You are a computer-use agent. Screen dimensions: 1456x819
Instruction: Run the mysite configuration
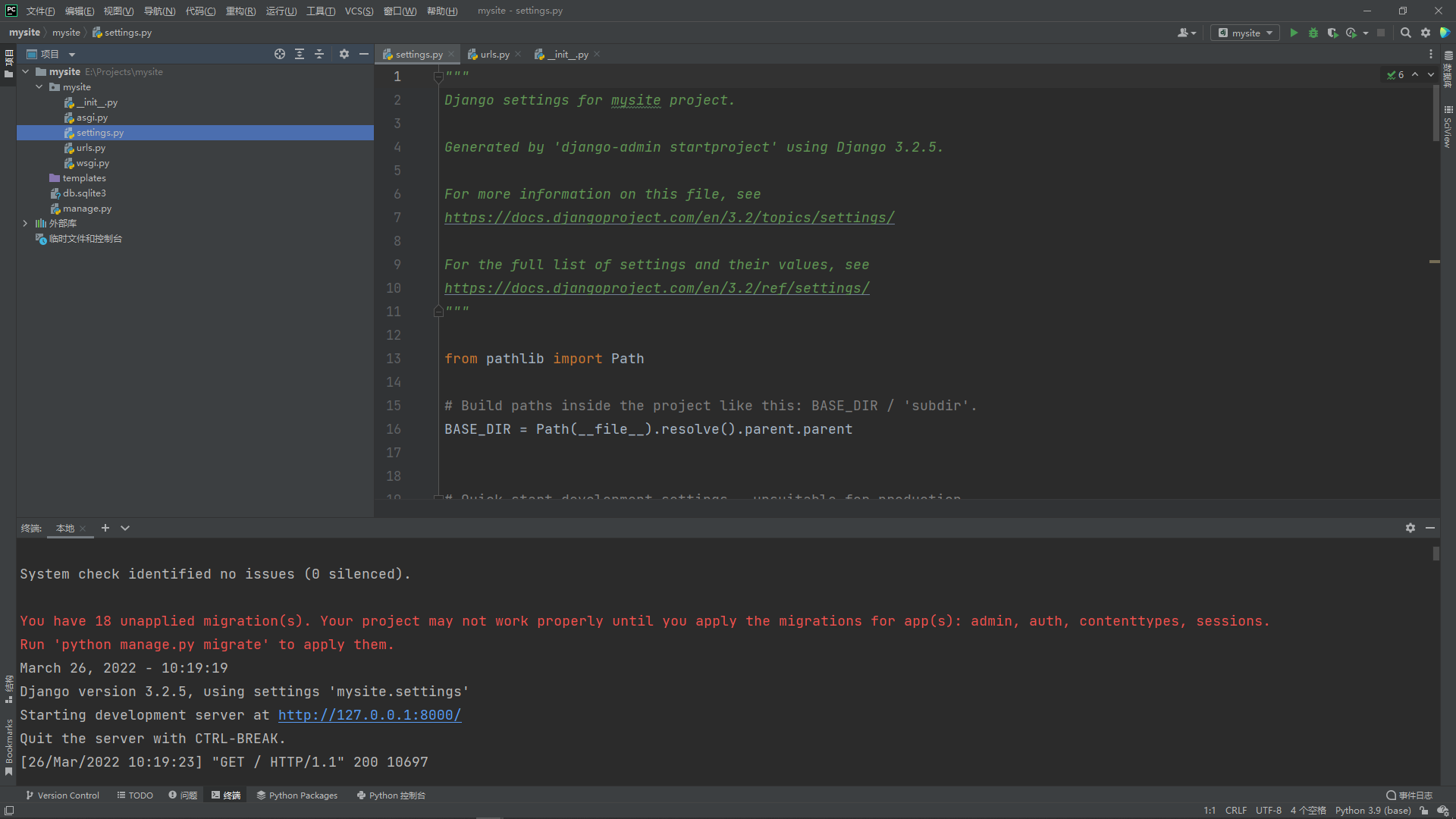pos(1294,33)
